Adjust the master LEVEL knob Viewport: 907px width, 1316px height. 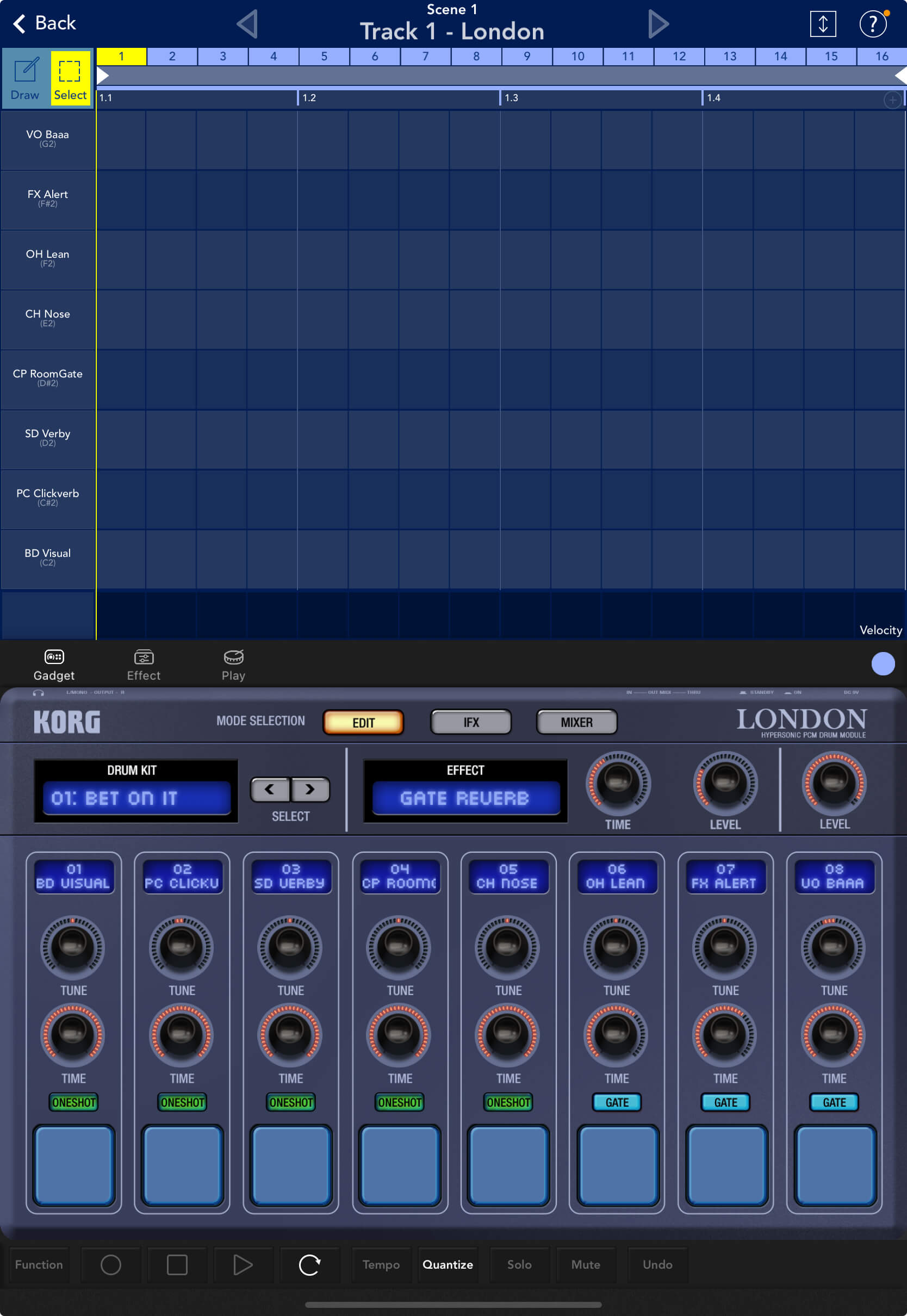click(x=834, y=783)
